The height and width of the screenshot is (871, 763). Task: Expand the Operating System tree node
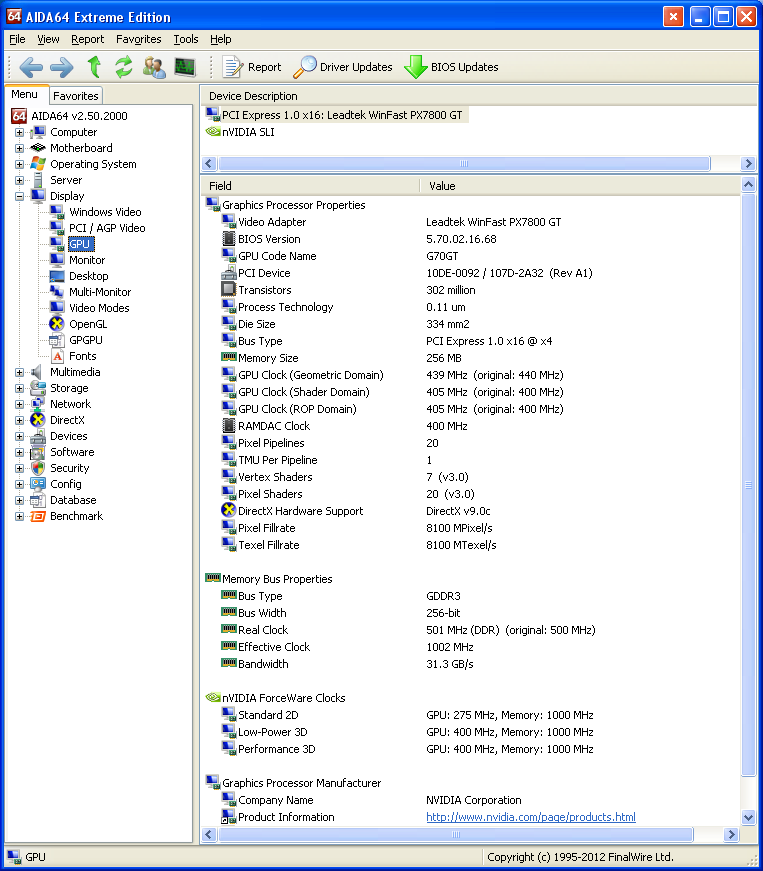19,164
